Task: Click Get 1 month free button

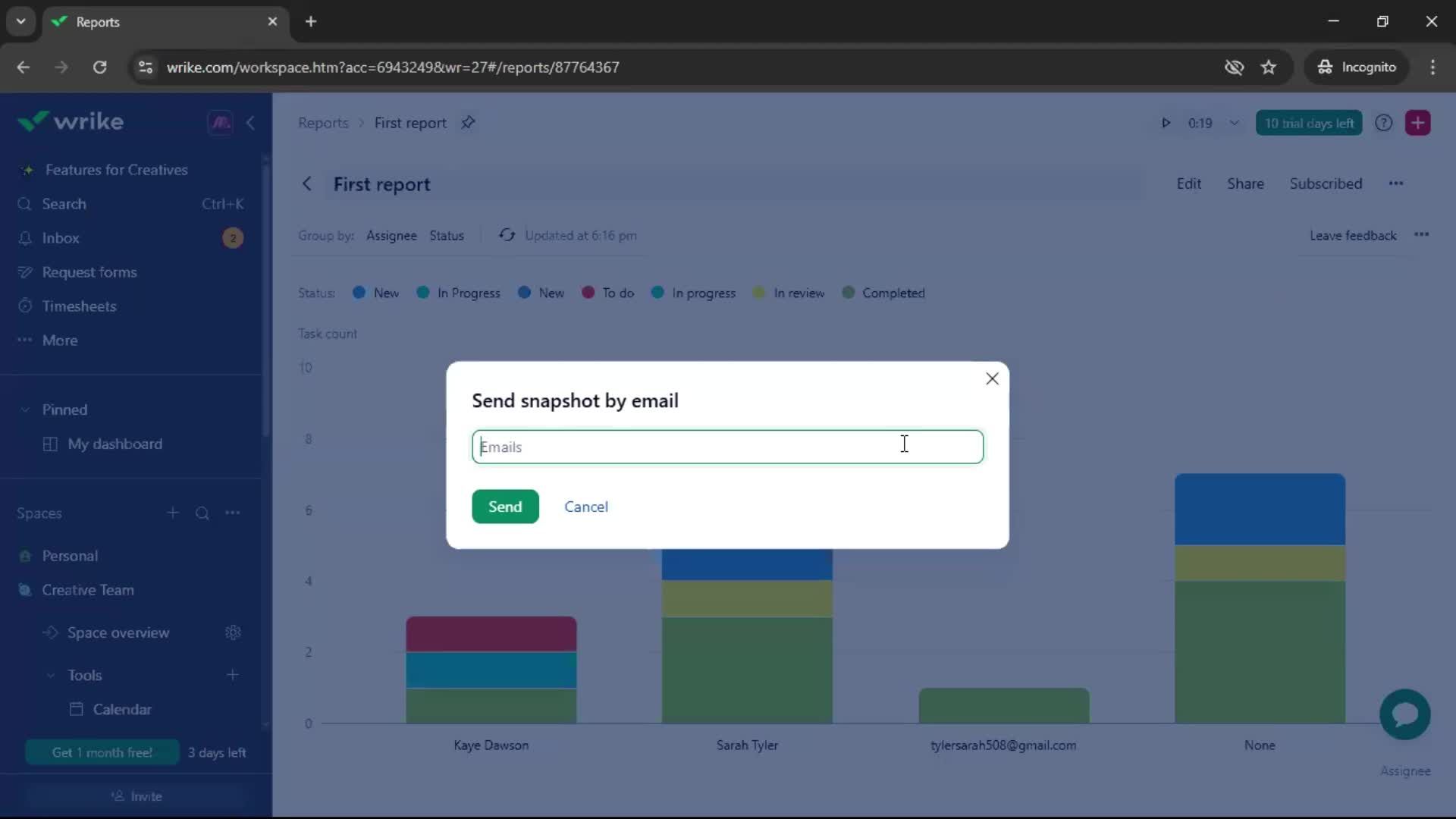Action: 102,752
